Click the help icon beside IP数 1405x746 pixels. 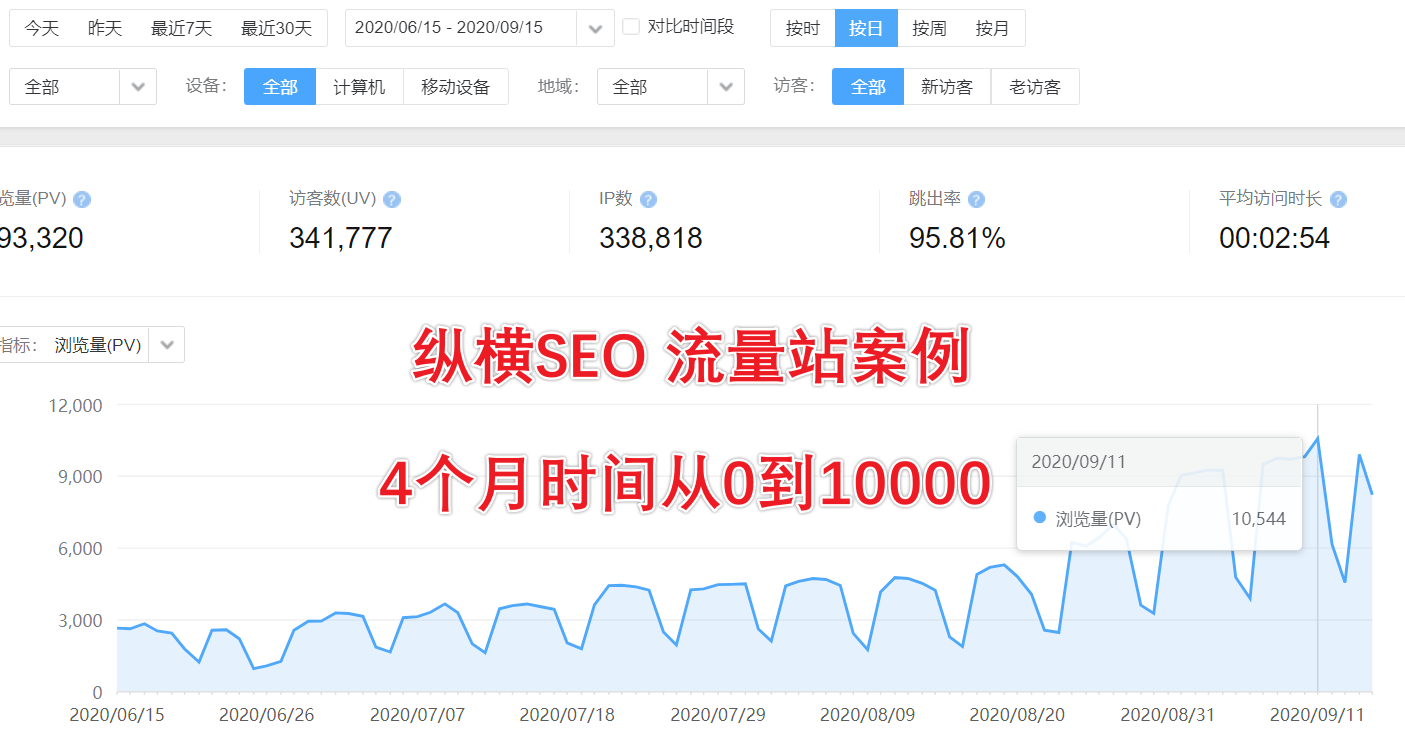click(648, 199)
